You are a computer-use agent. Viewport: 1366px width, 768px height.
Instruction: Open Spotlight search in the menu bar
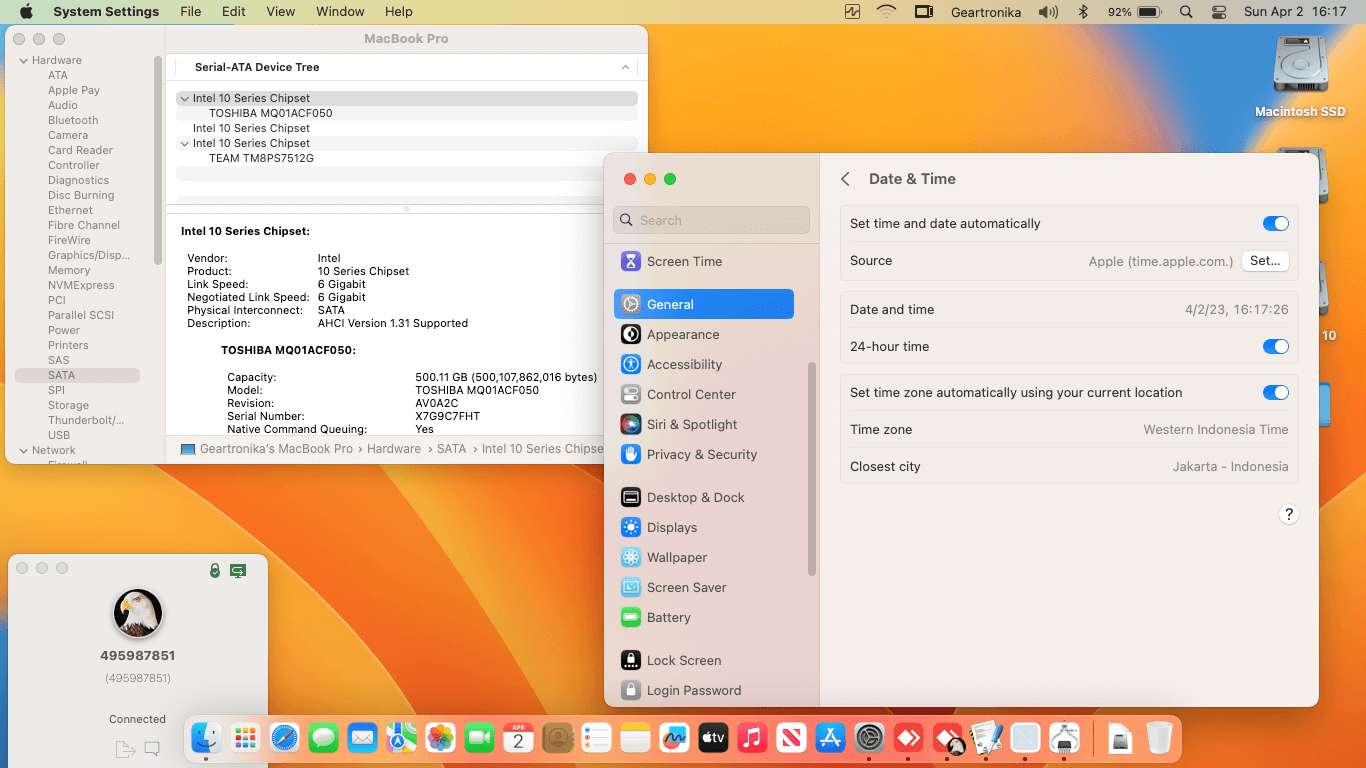pos(1186,12)
